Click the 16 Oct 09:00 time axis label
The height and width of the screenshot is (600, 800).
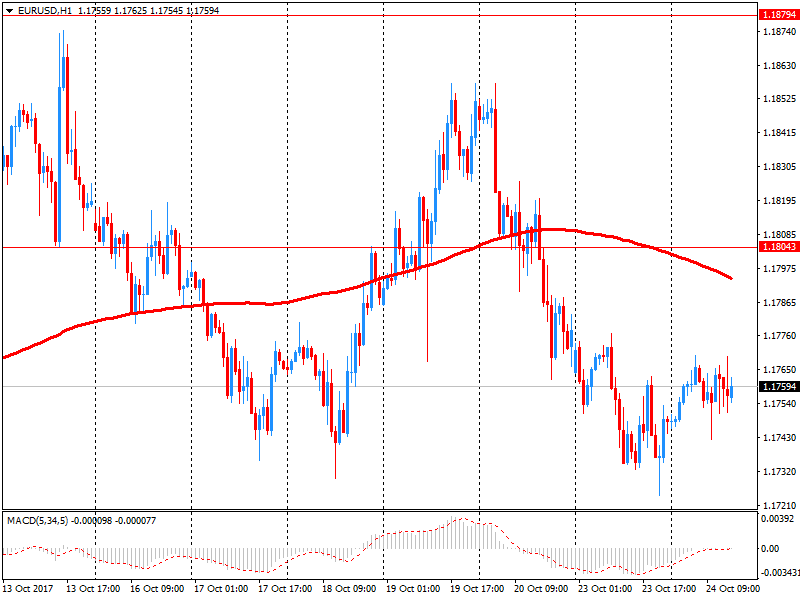157,589
